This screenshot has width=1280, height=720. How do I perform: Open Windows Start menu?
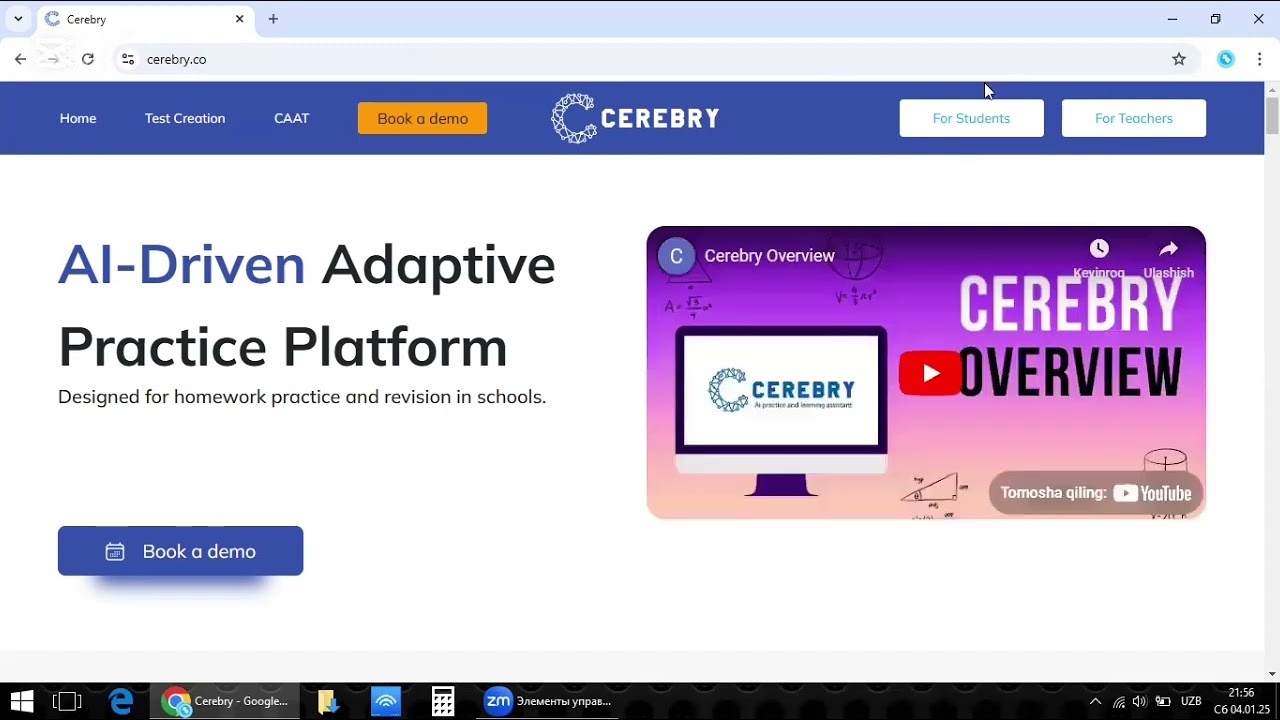(x=21, y=701)
